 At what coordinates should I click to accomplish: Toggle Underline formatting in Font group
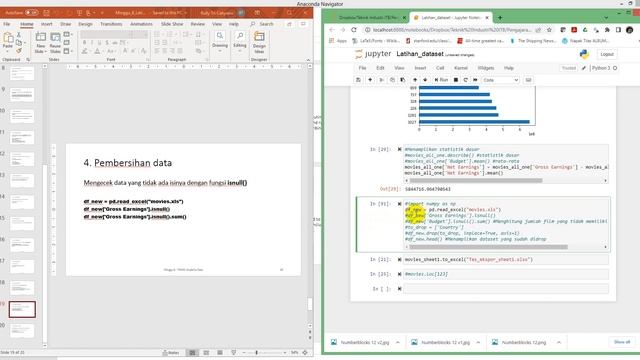click(x=99, y=42)
